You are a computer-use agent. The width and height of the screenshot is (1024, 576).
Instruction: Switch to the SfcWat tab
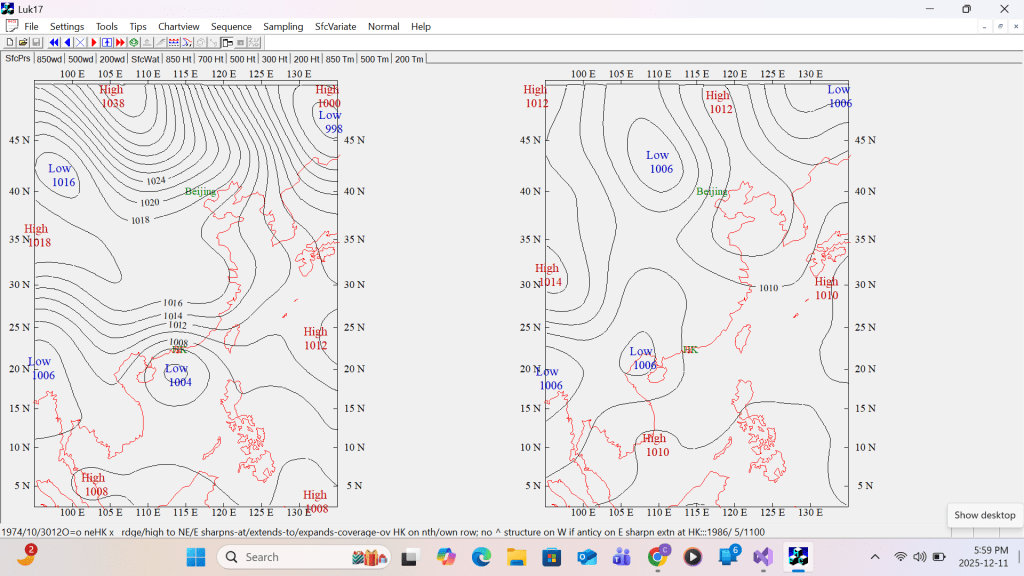click(145, 59)
